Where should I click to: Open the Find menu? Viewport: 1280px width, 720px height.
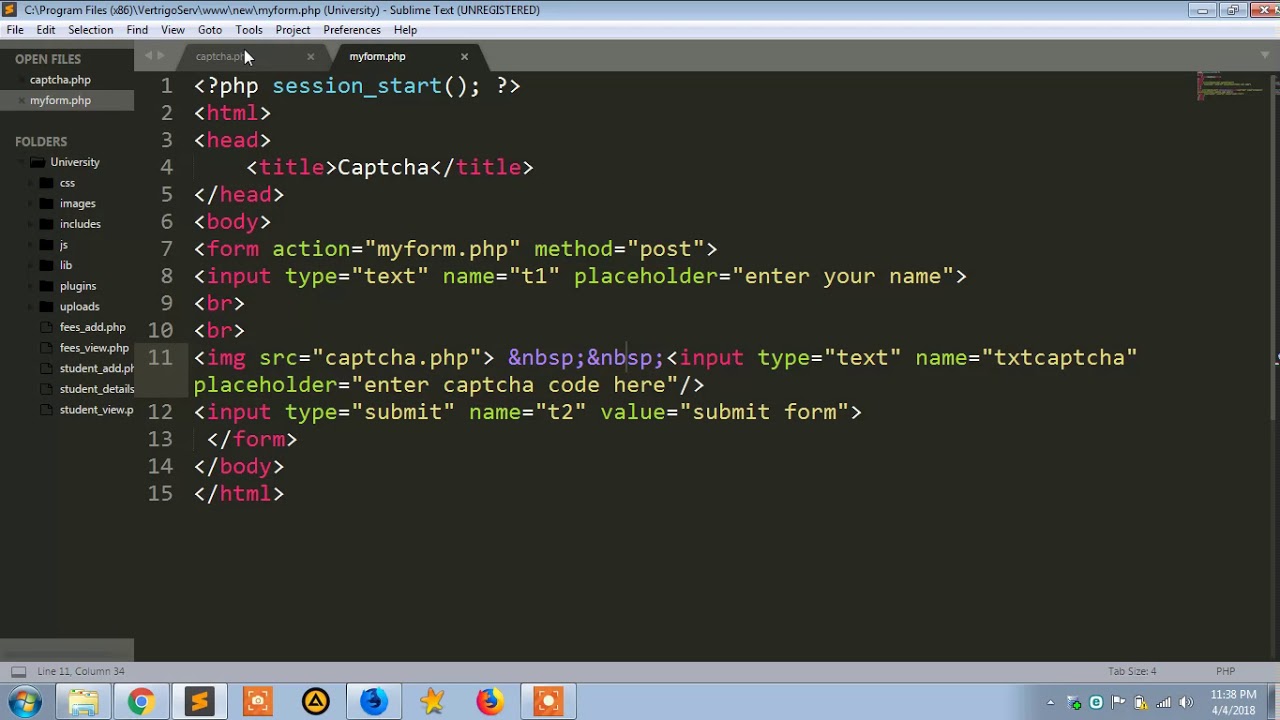[137, 30]
